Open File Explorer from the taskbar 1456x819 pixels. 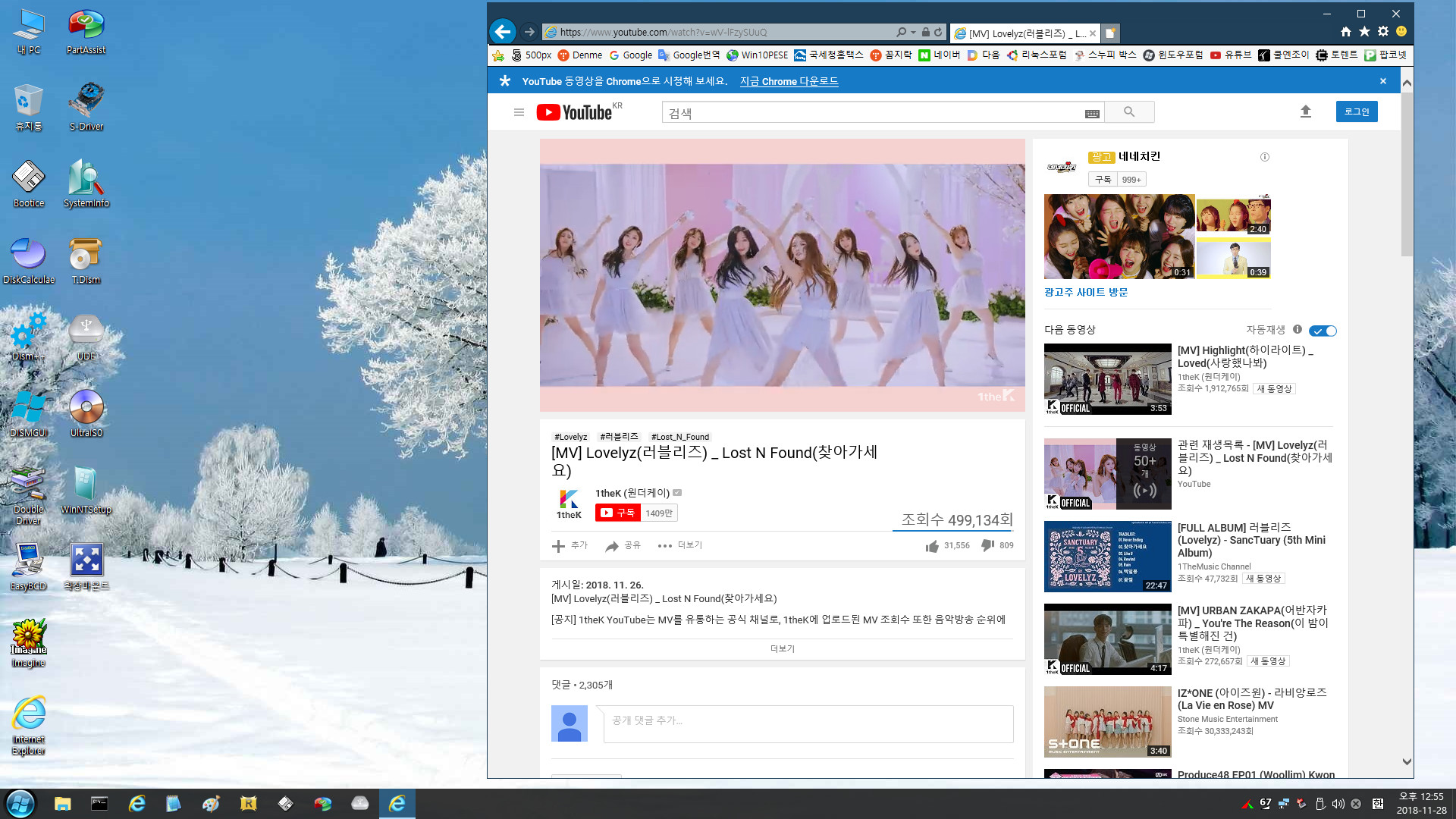click(62, 803)
